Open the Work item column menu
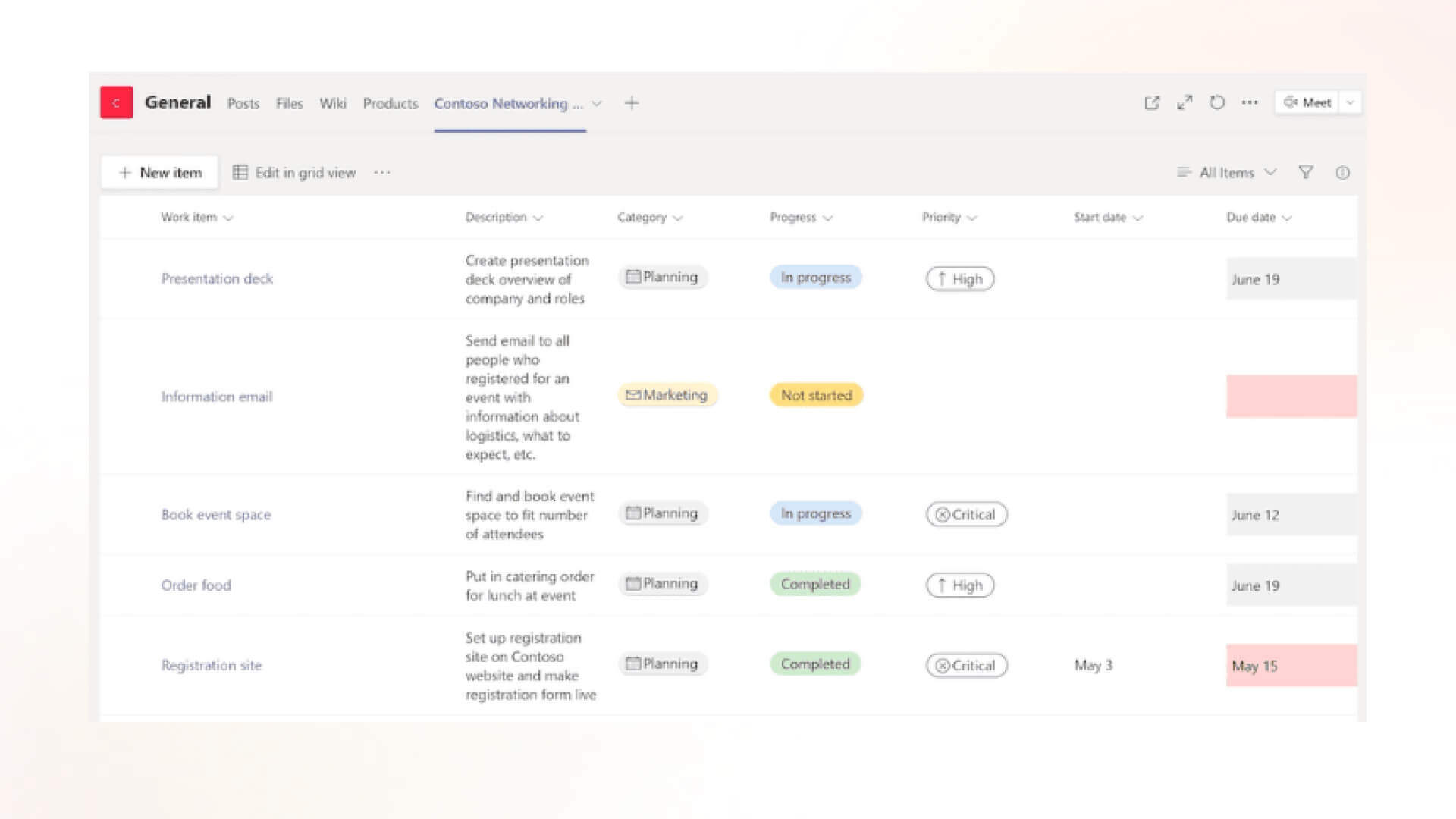The image size is (1456, 819). pyautogui.click(x=197, y=218)
